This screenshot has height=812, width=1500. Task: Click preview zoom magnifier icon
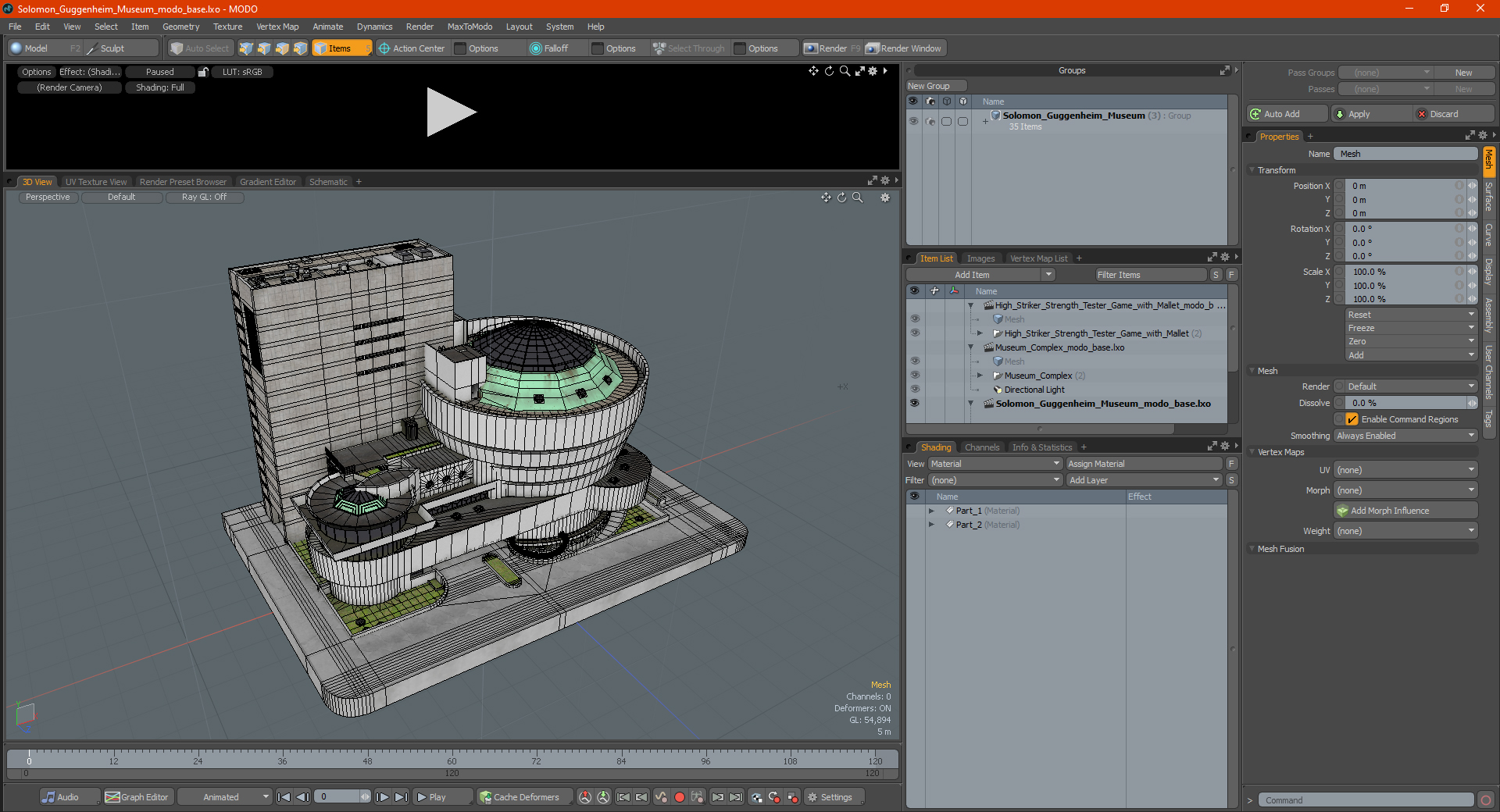[845, 71]
